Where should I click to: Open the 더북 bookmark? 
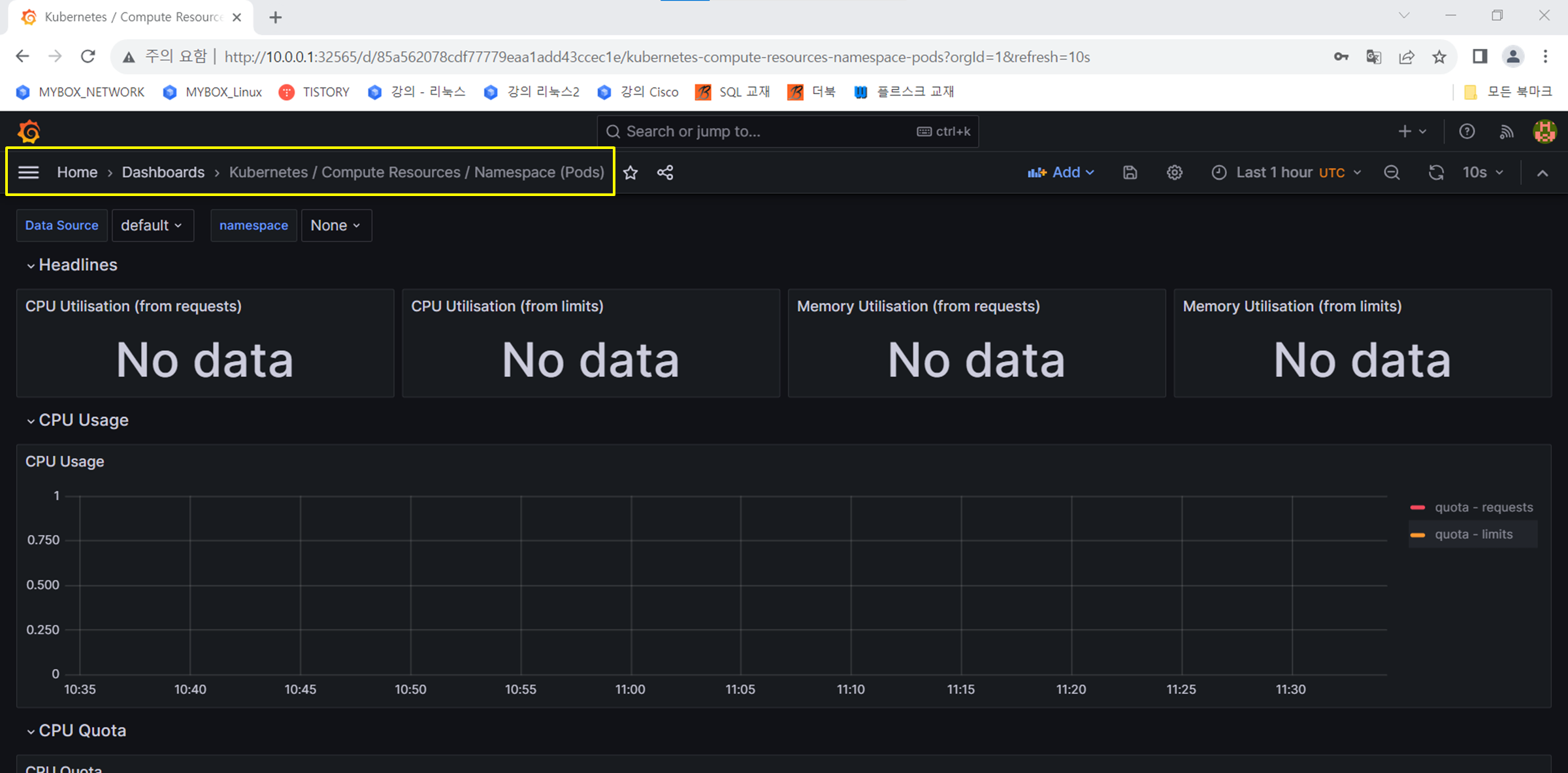click(812, 92)
